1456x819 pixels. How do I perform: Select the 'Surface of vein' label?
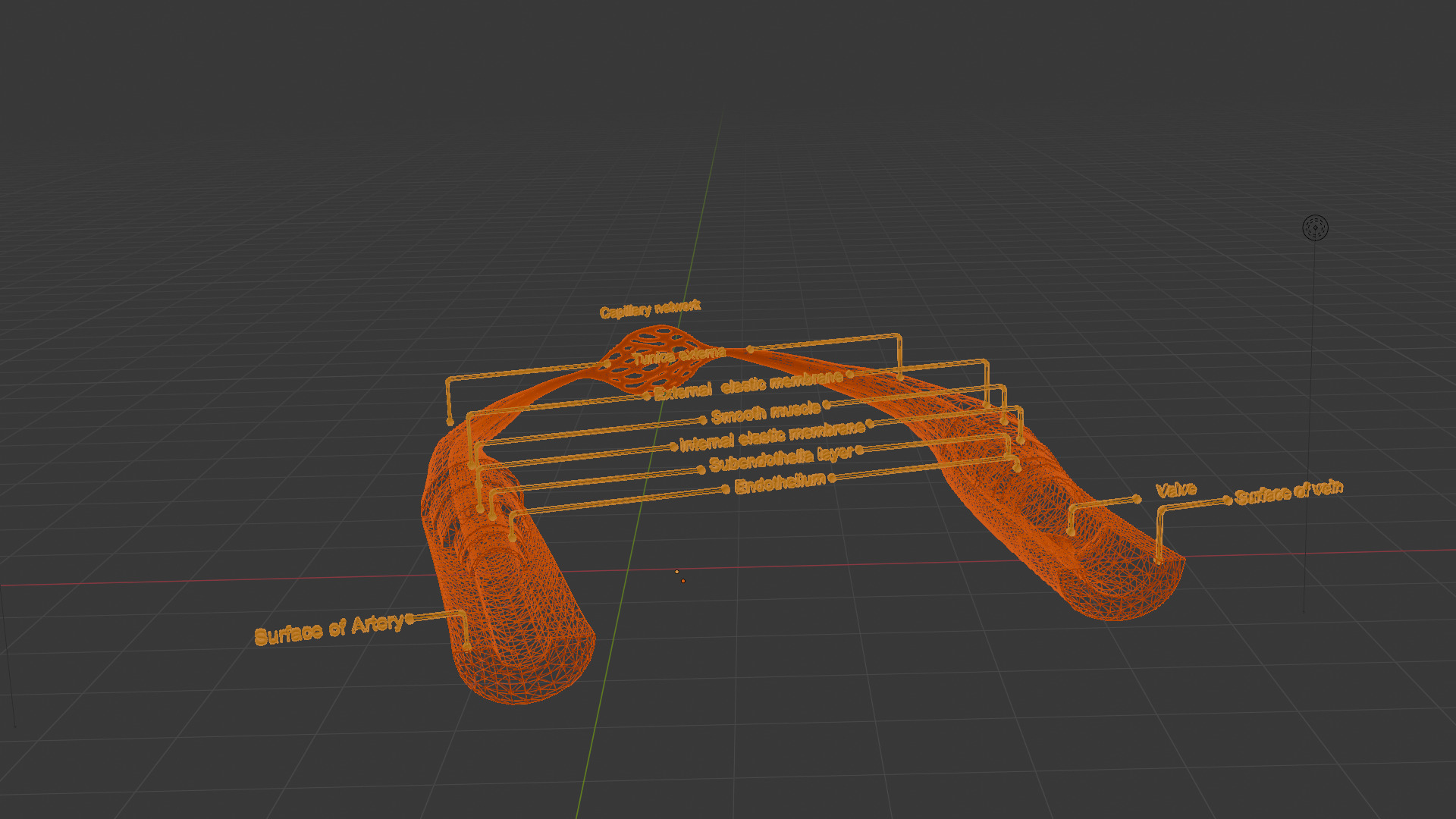1288,493
